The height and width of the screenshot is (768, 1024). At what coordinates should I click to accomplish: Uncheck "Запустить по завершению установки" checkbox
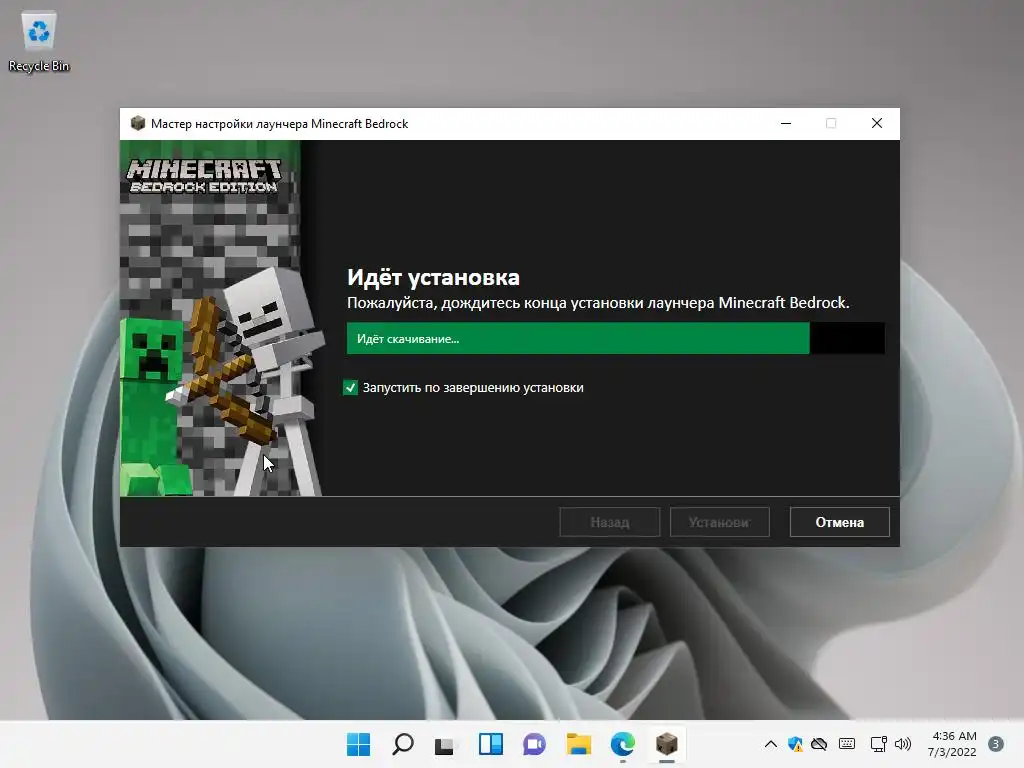pos(351,388)
